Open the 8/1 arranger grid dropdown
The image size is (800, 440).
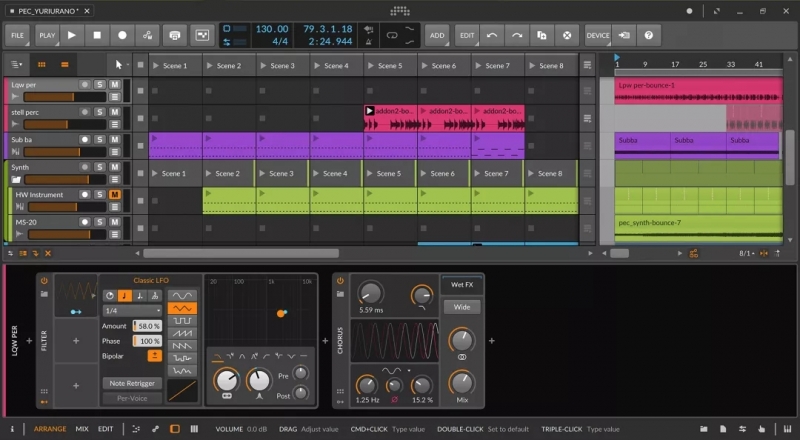(747, 253)
